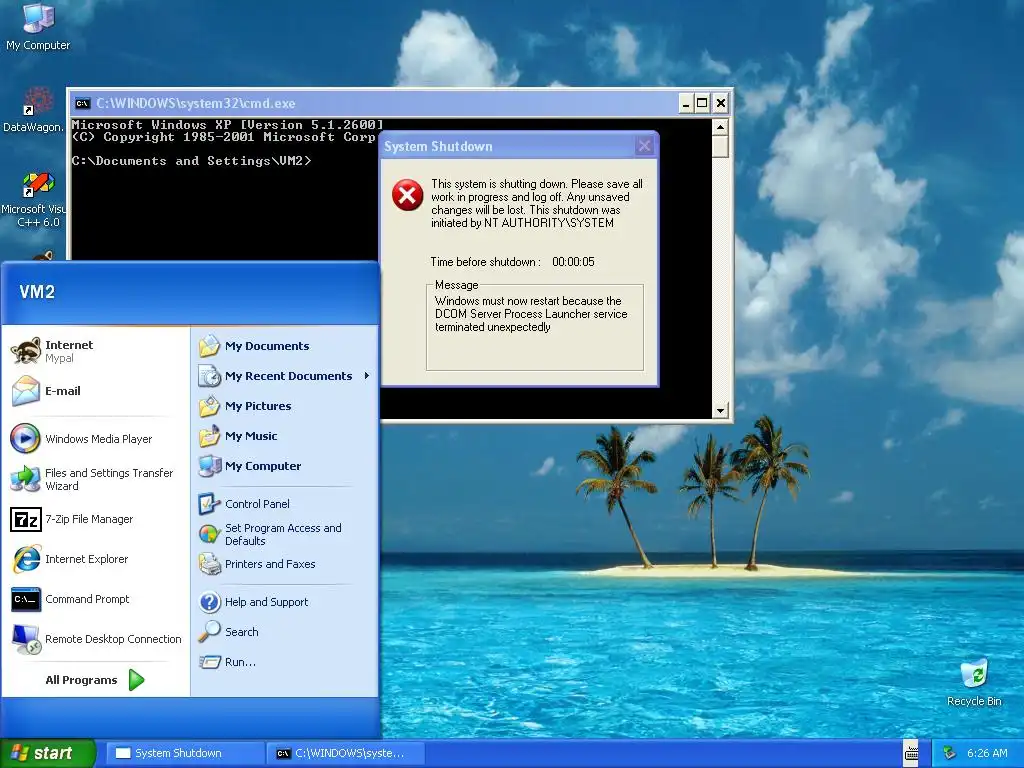
Task: Open My Pictures folder in Start menu
Action: tap(284, 406)
